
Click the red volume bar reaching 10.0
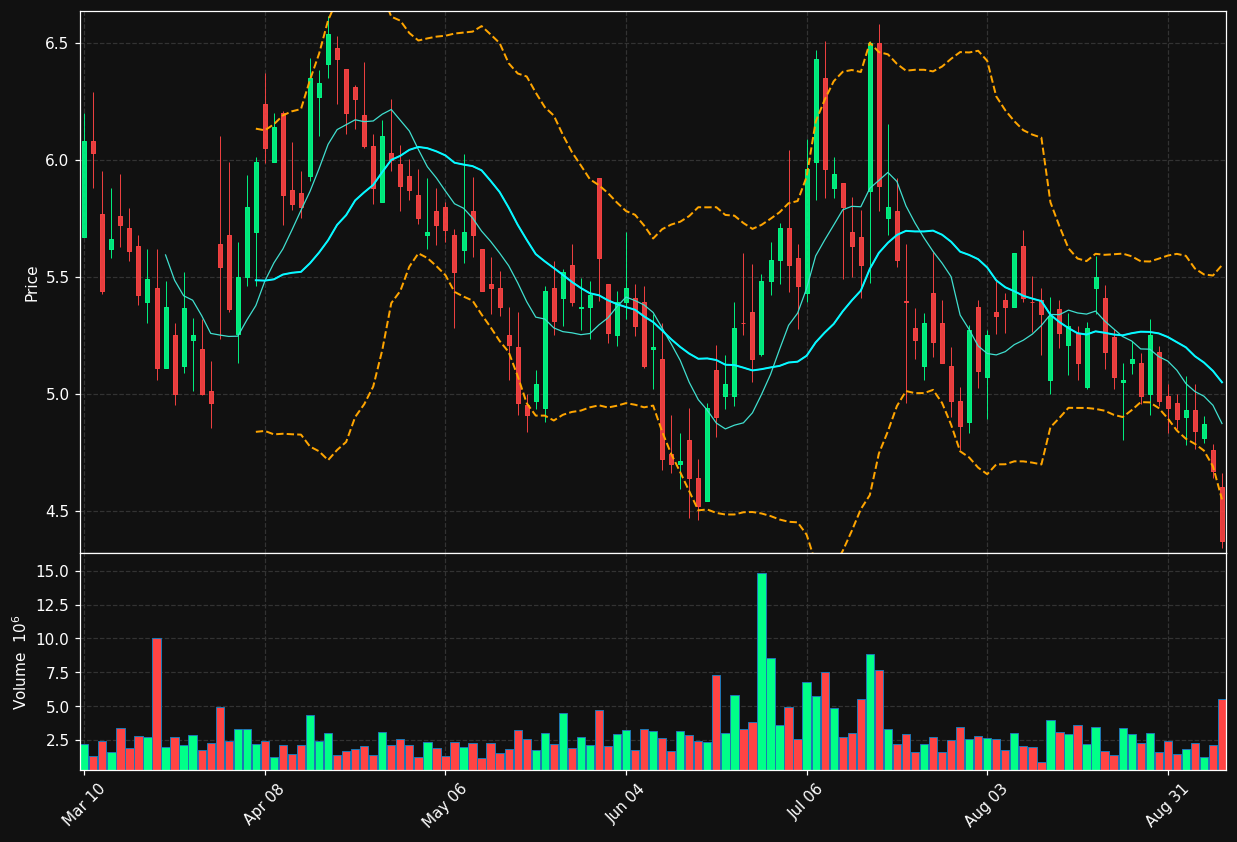tap(157, 704)
